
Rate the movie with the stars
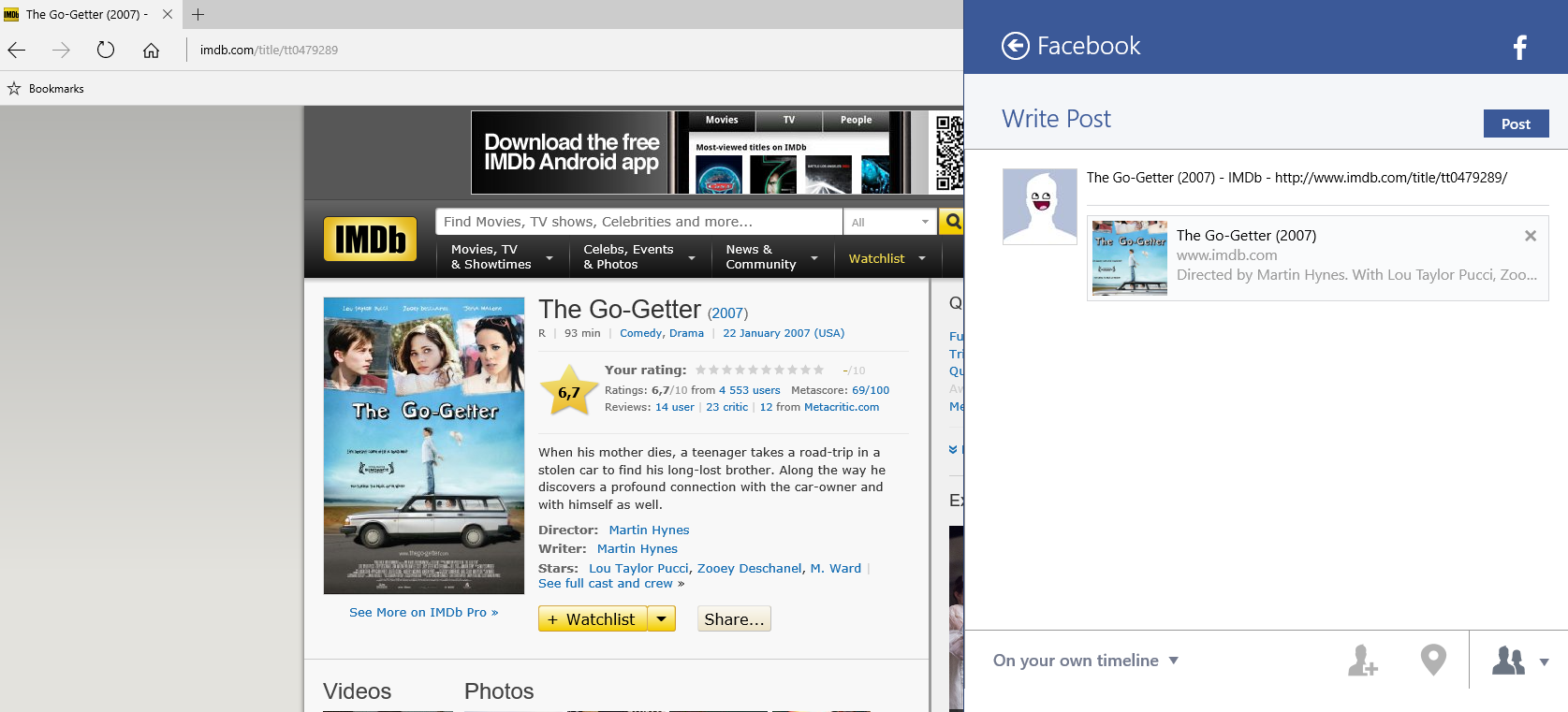tap(759, 370)
